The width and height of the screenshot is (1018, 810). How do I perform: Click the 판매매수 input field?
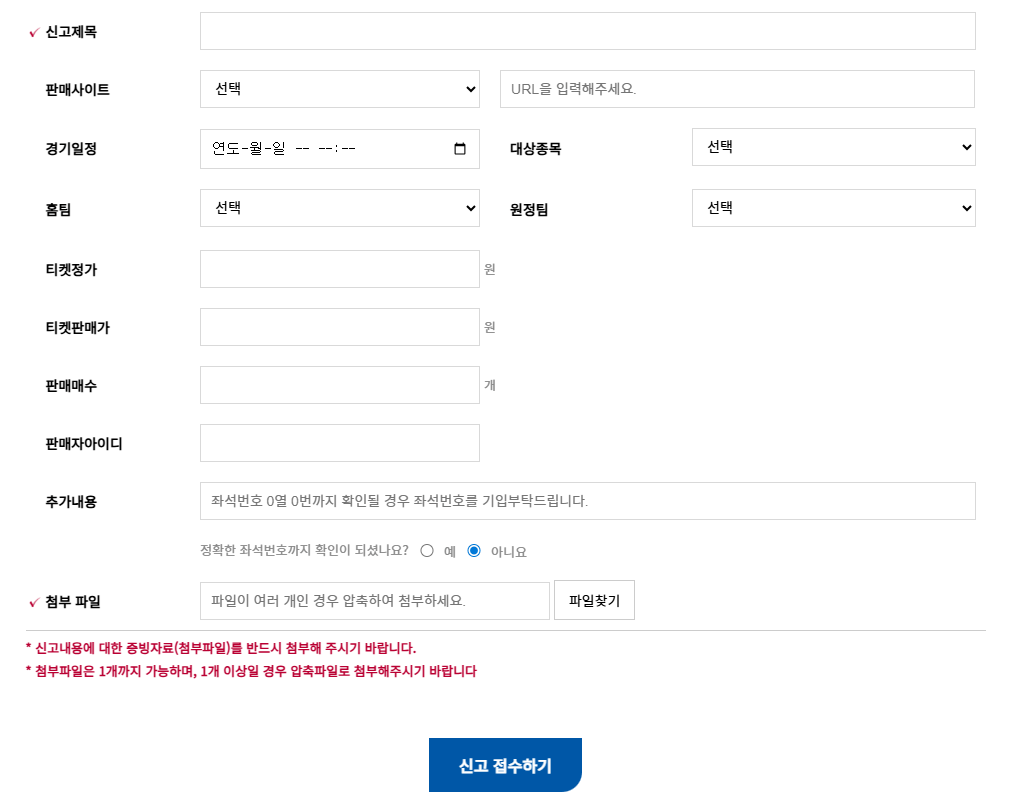340,385
